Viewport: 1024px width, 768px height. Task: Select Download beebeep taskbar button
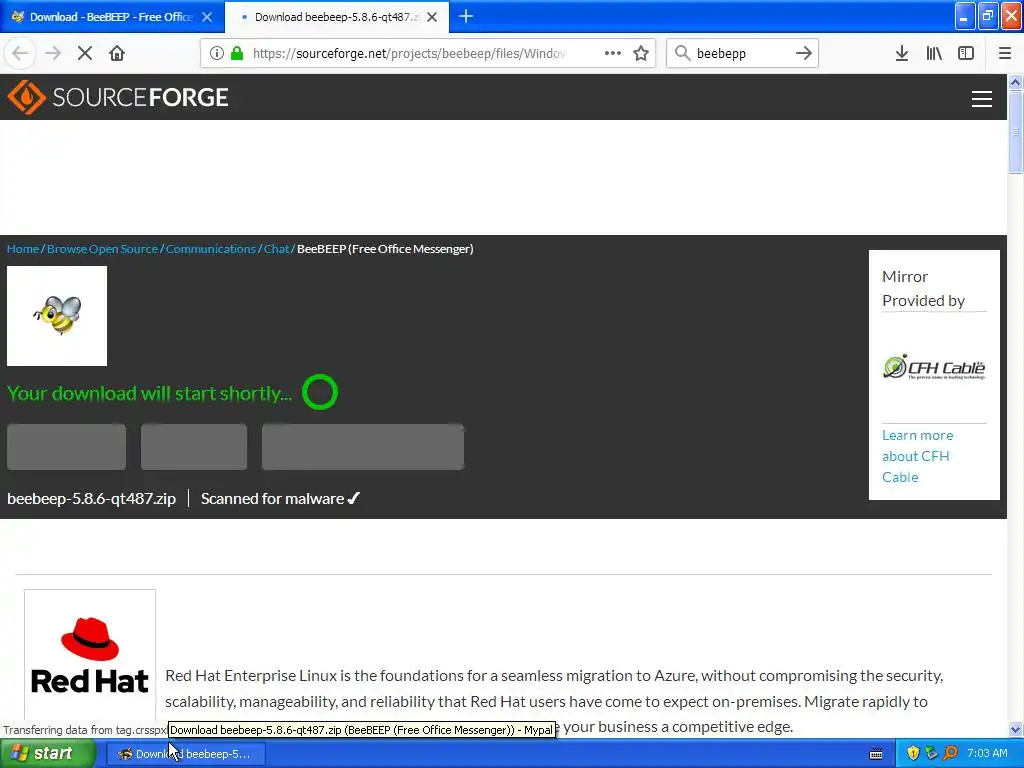(x=186, y=754)
